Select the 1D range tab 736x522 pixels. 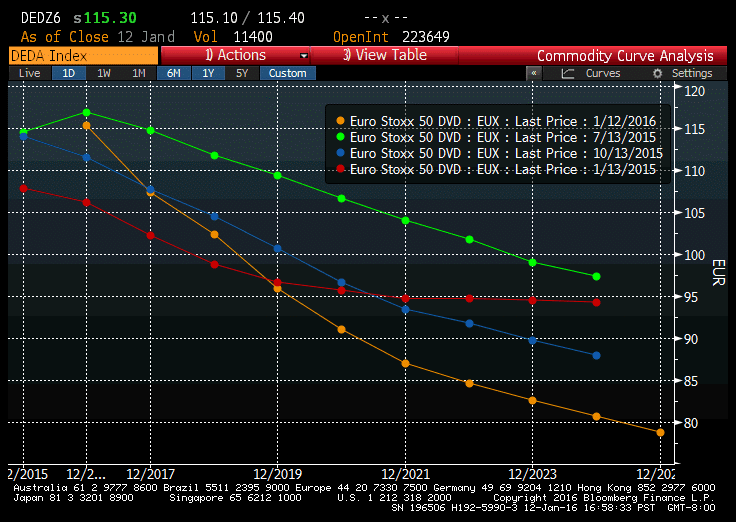69,73
